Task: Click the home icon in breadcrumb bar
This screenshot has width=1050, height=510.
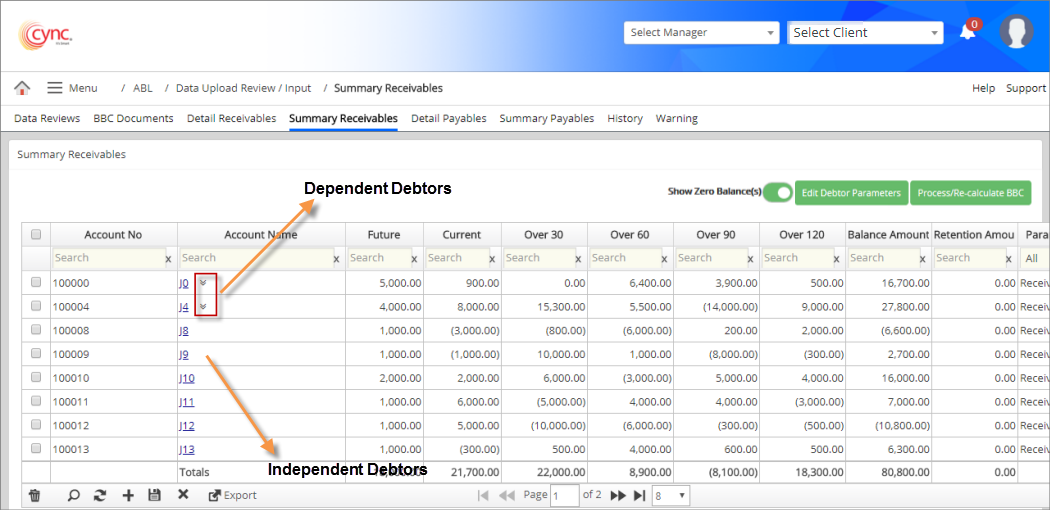Action: click(x=22, y=88)
